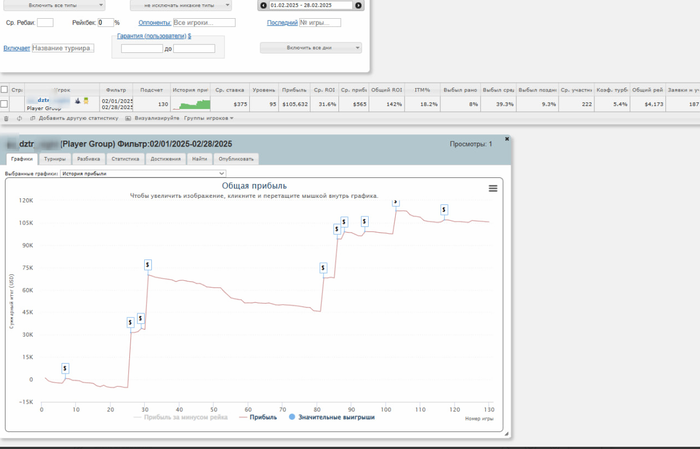
Task: Expand Группы игроков dropdown
Action: click(208, 118)
